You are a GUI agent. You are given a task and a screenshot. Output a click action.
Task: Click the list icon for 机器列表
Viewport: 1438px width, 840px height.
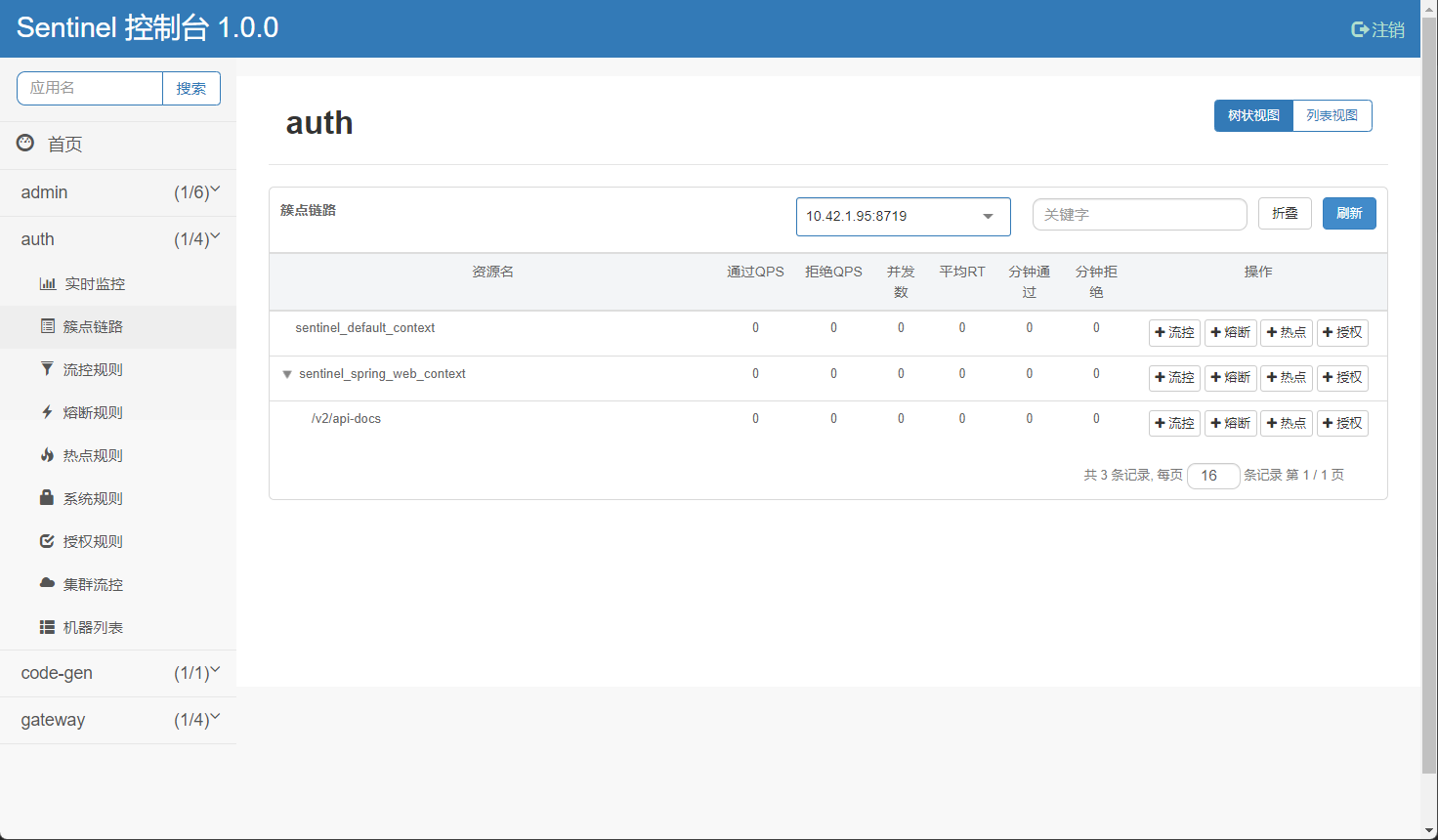click(x=47, y=627)
